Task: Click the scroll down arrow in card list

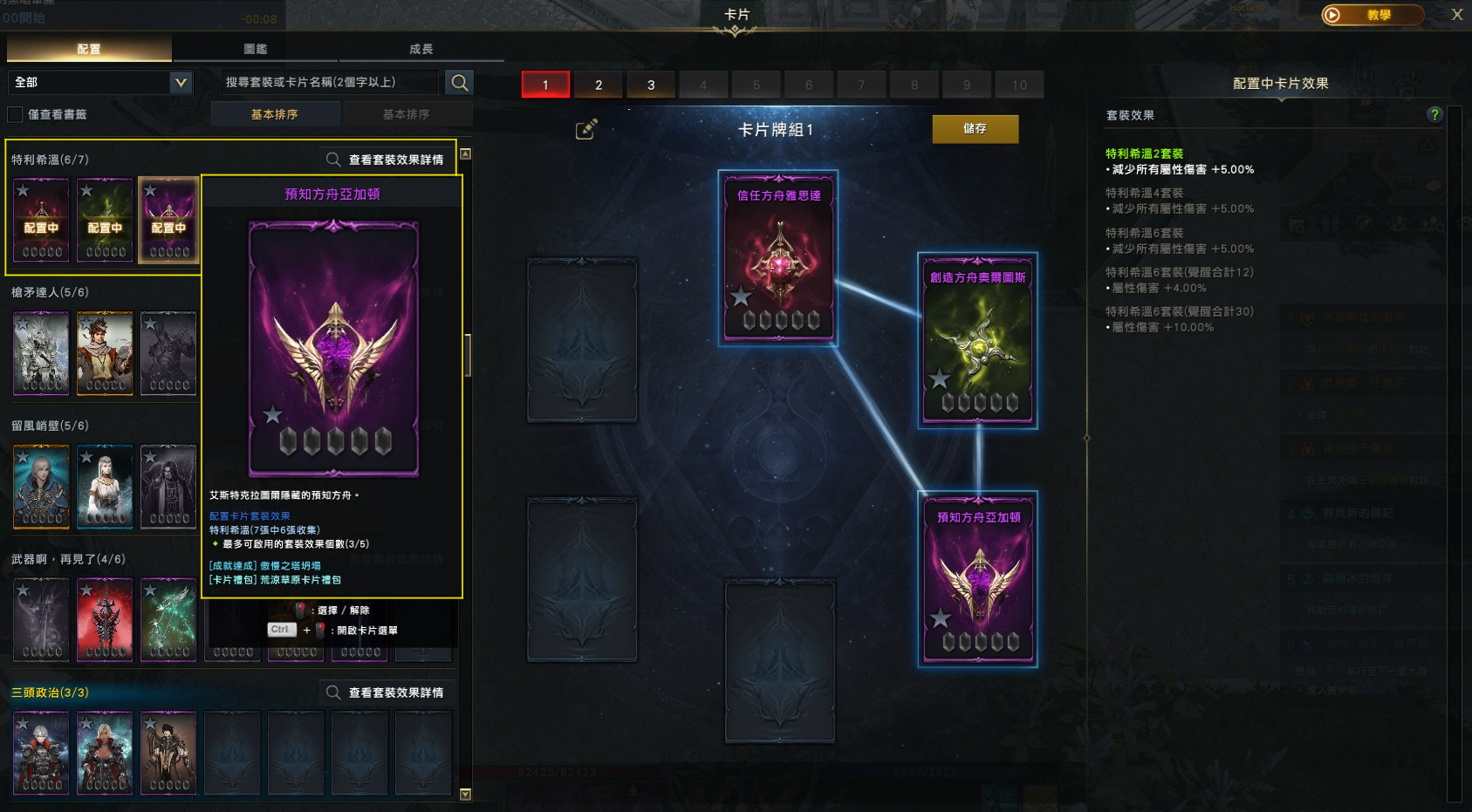Action: [465, 795]
